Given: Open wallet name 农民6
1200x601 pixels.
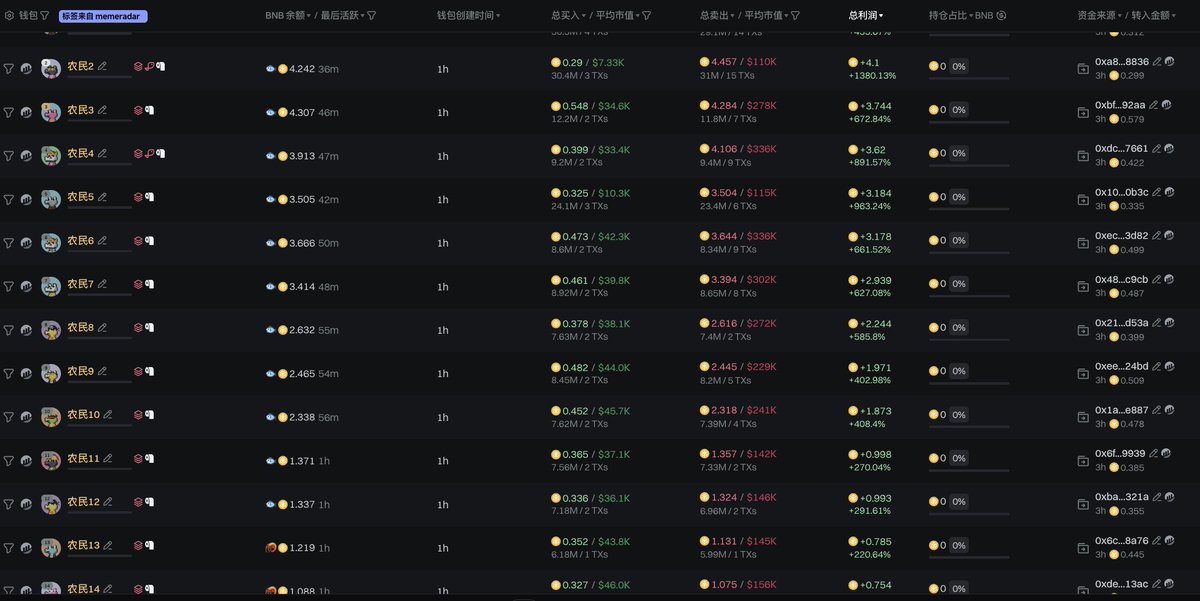Looking at the screenshot, I should click(x=80, y=241).
